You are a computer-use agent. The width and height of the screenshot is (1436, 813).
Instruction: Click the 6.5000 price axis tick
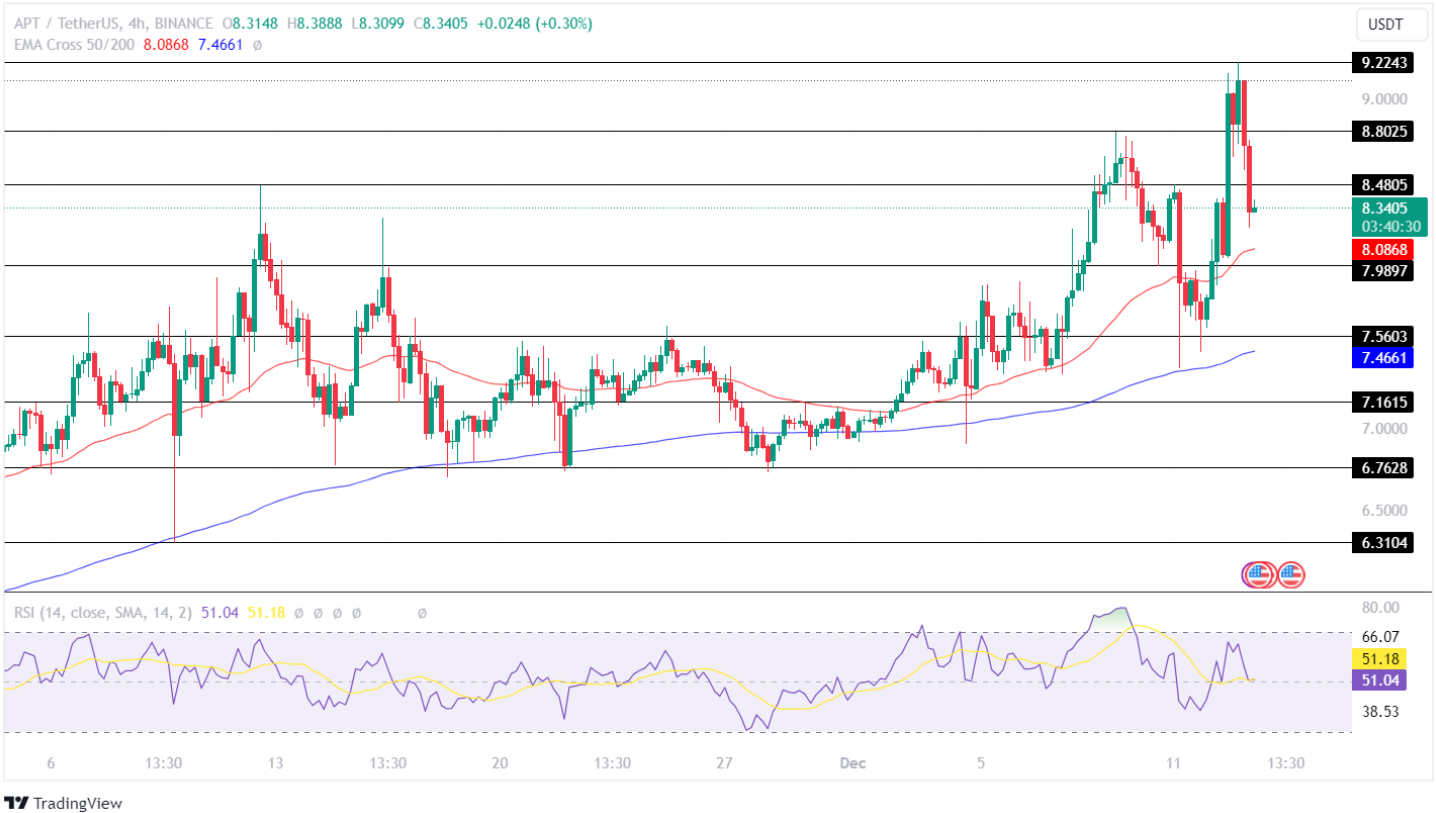tap(1385, 509)
